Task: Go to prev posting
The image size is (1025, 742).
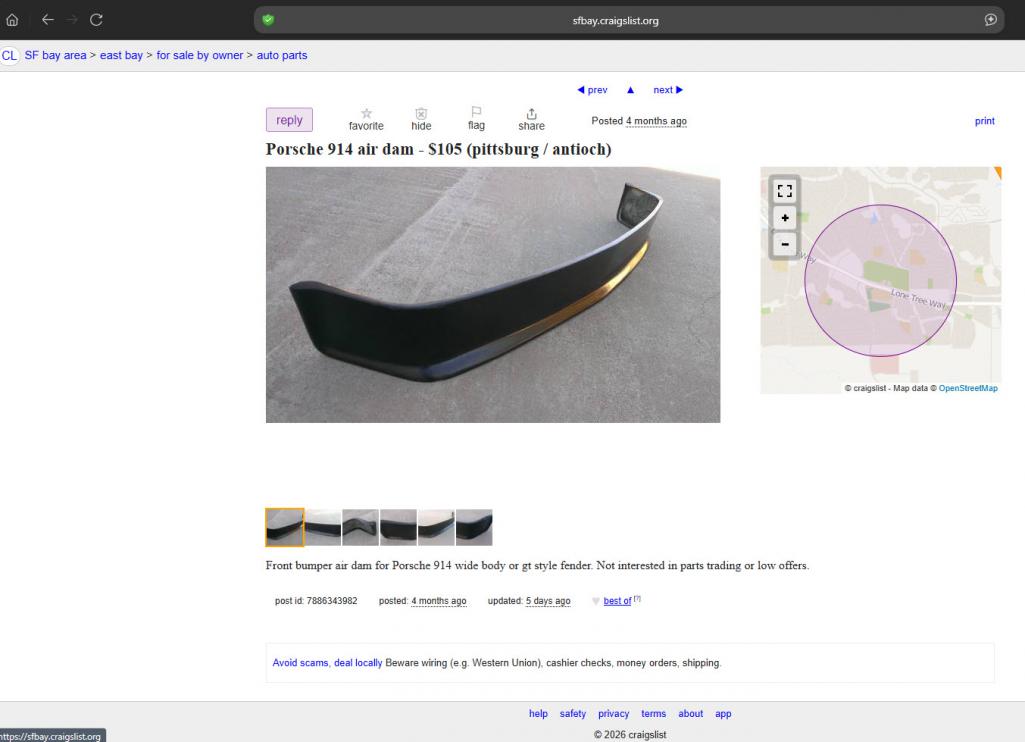Action: pyautogui.click(x=592, y=90)
